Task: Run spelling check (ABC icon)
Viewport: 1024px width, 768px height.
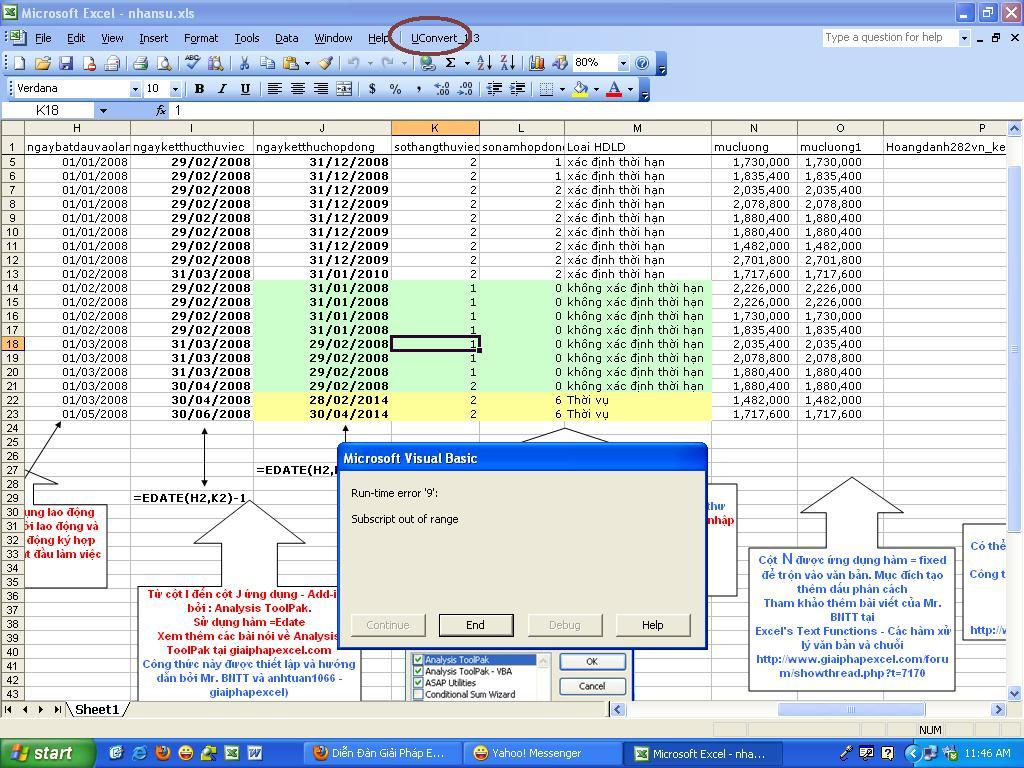Action: click(192, 63)
